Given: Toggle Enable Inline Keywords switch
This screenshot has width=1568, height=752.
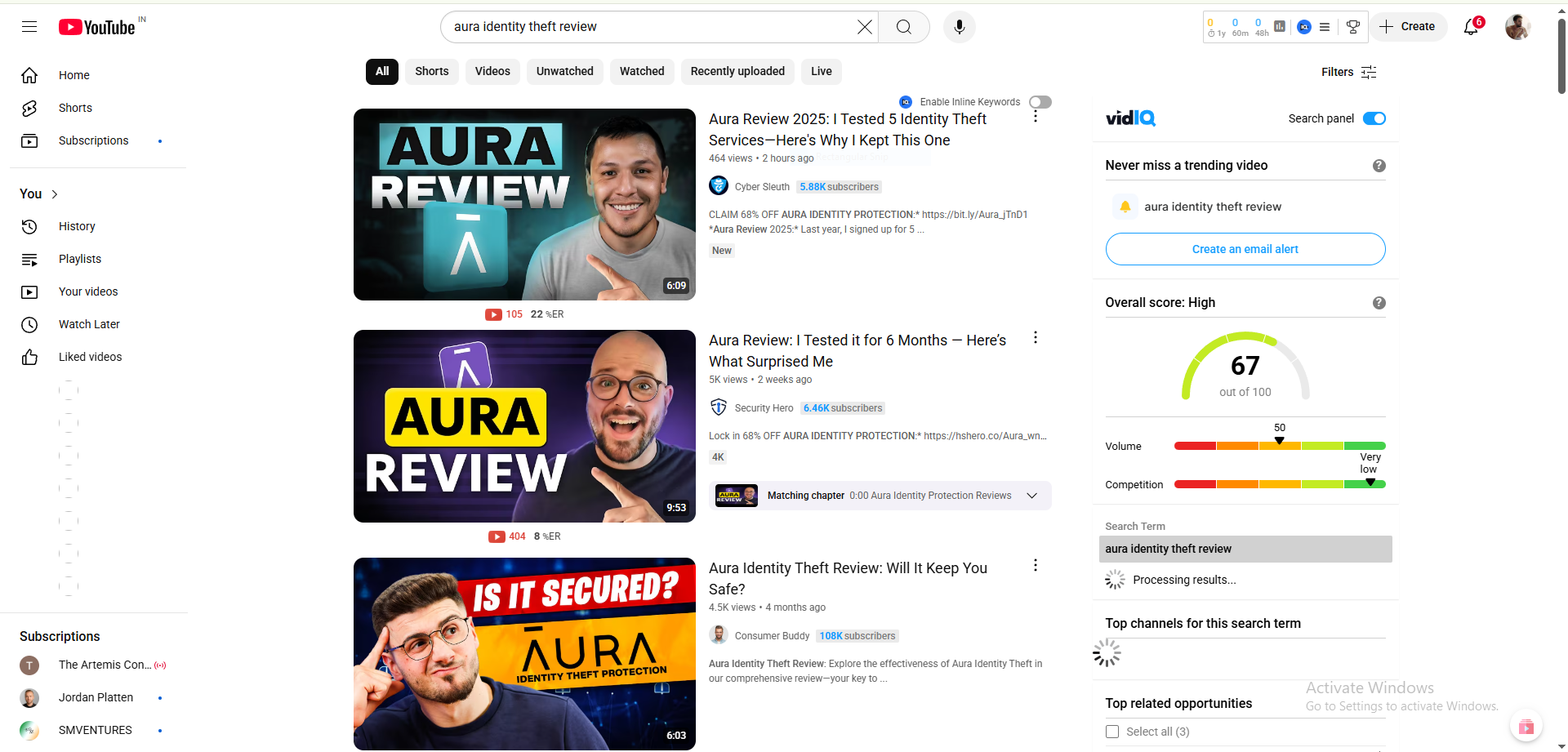Looking at the screenshot, I should click(x=1040, y=102).
